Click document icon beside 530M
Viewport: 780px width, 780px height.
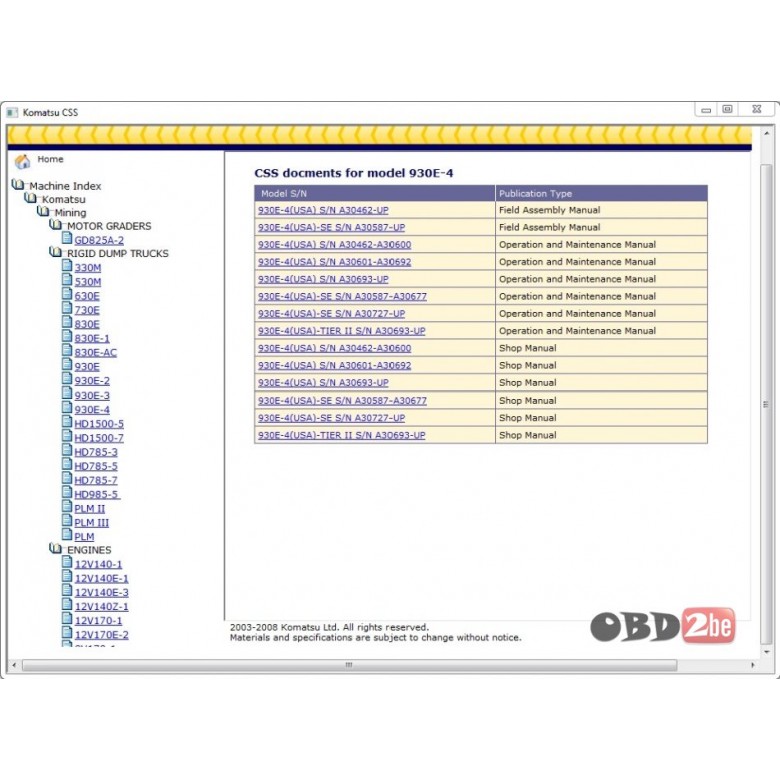click(x=67, y=280)
